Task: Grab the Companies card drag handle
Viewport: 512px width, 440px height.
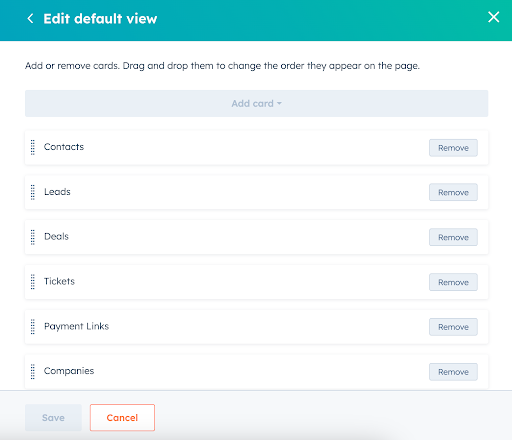Action: (x=33, y=371)
